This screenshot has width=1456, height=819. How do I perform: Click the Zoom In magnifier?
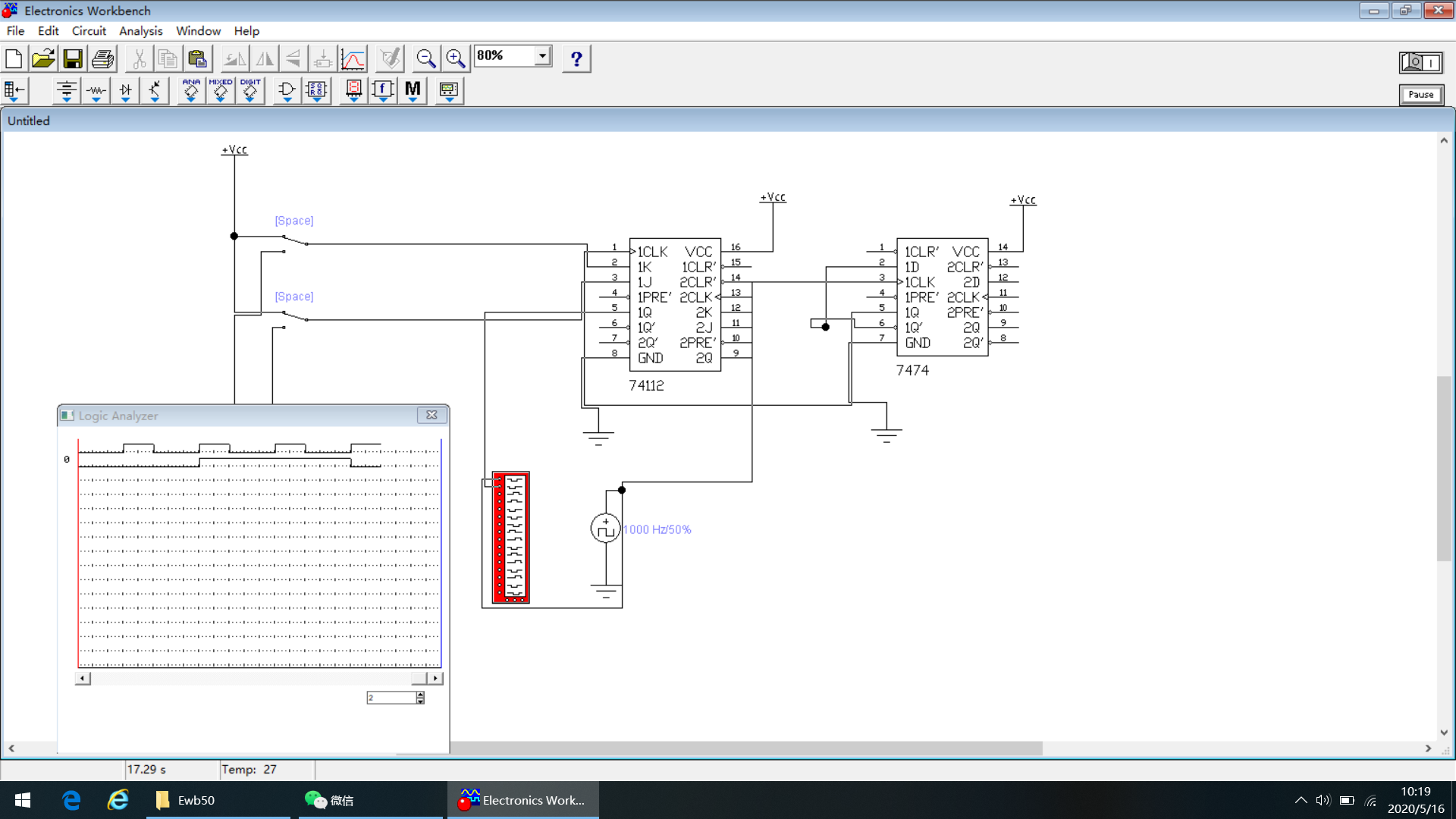point(455,58)
